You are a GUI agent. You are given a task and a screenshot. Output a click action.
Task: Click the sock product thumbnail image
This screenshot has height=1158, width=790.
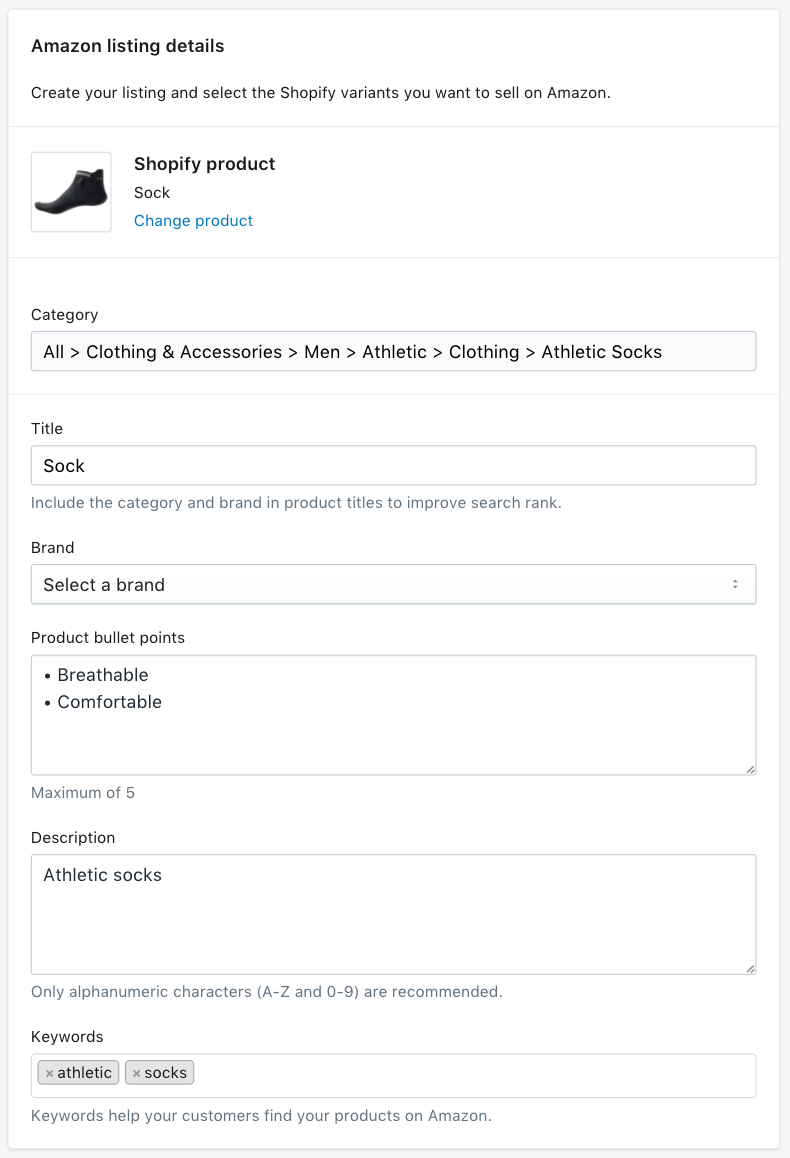(71, 192)
